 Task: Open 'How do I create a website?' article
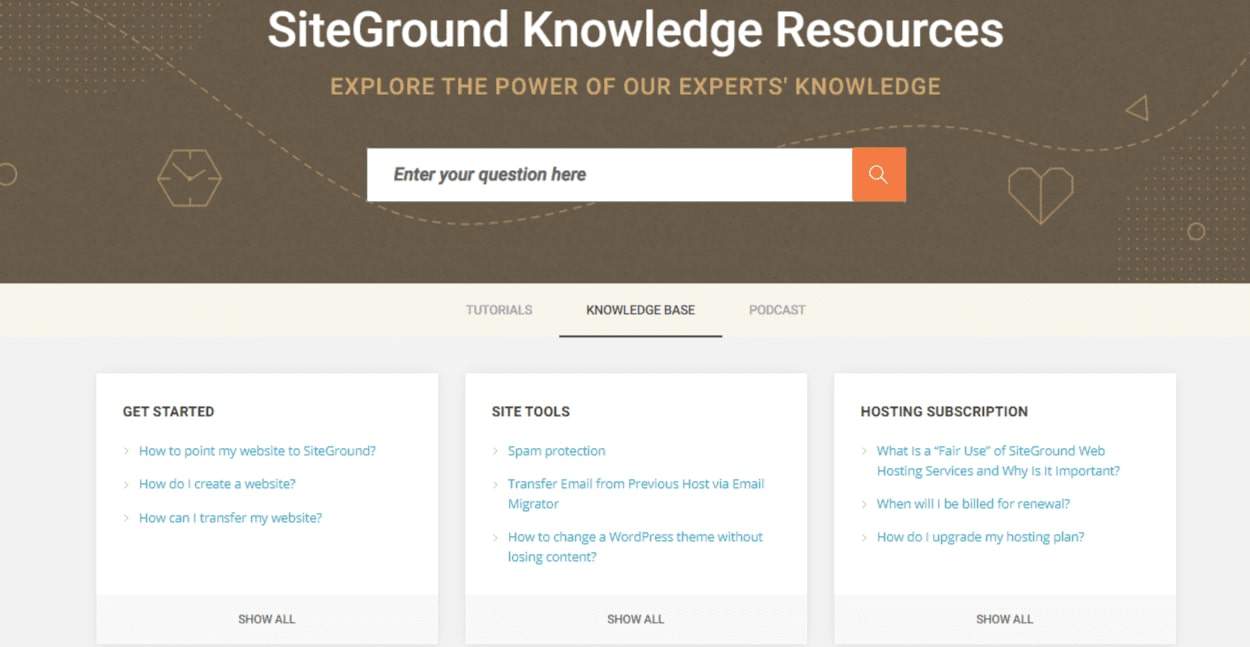pos(217,484)
